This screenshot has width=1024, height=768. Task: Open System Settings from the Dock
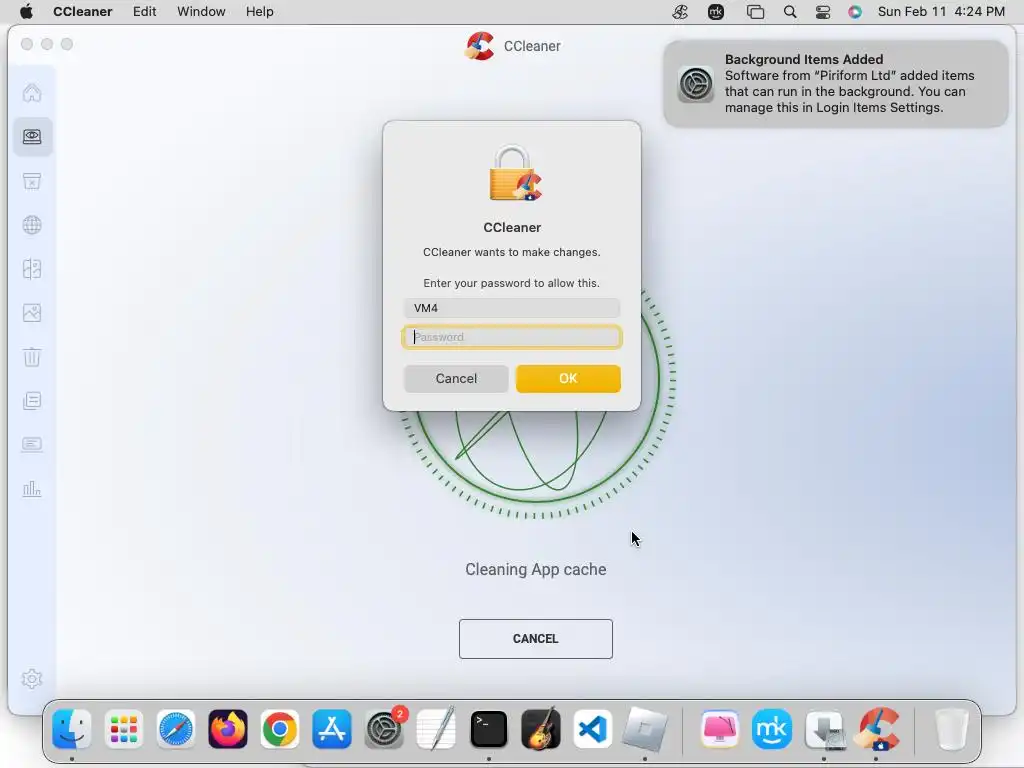[384, 729]
